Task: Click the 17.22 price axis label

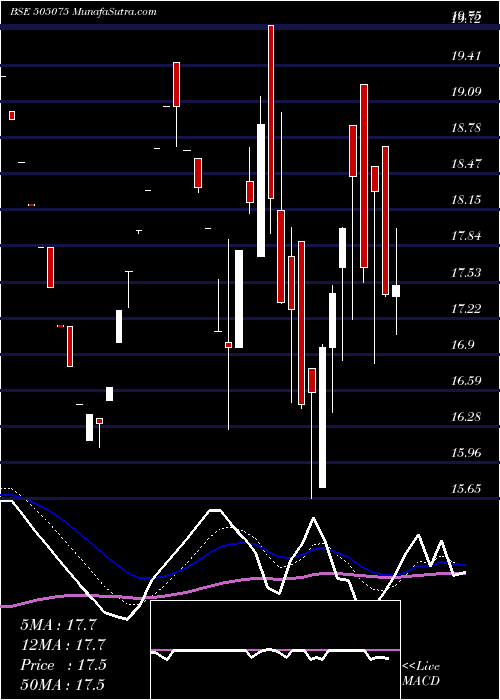Action: pos(467,308)
